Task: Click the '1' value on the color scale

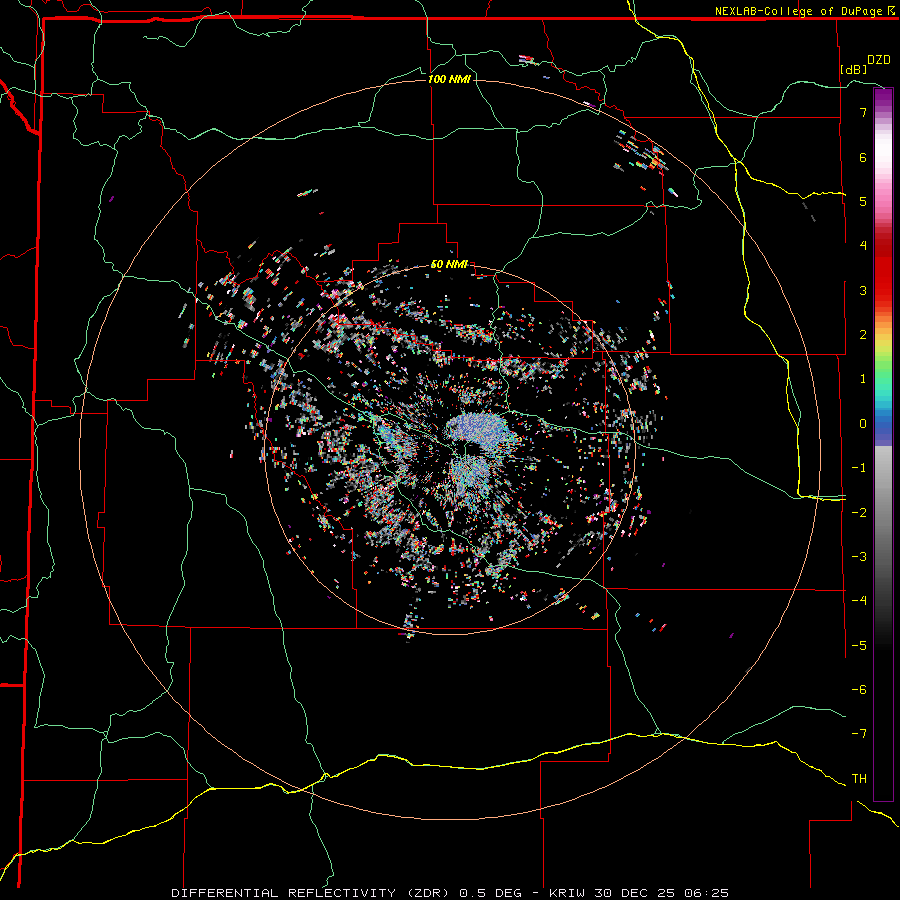Action: click(863, 379)
